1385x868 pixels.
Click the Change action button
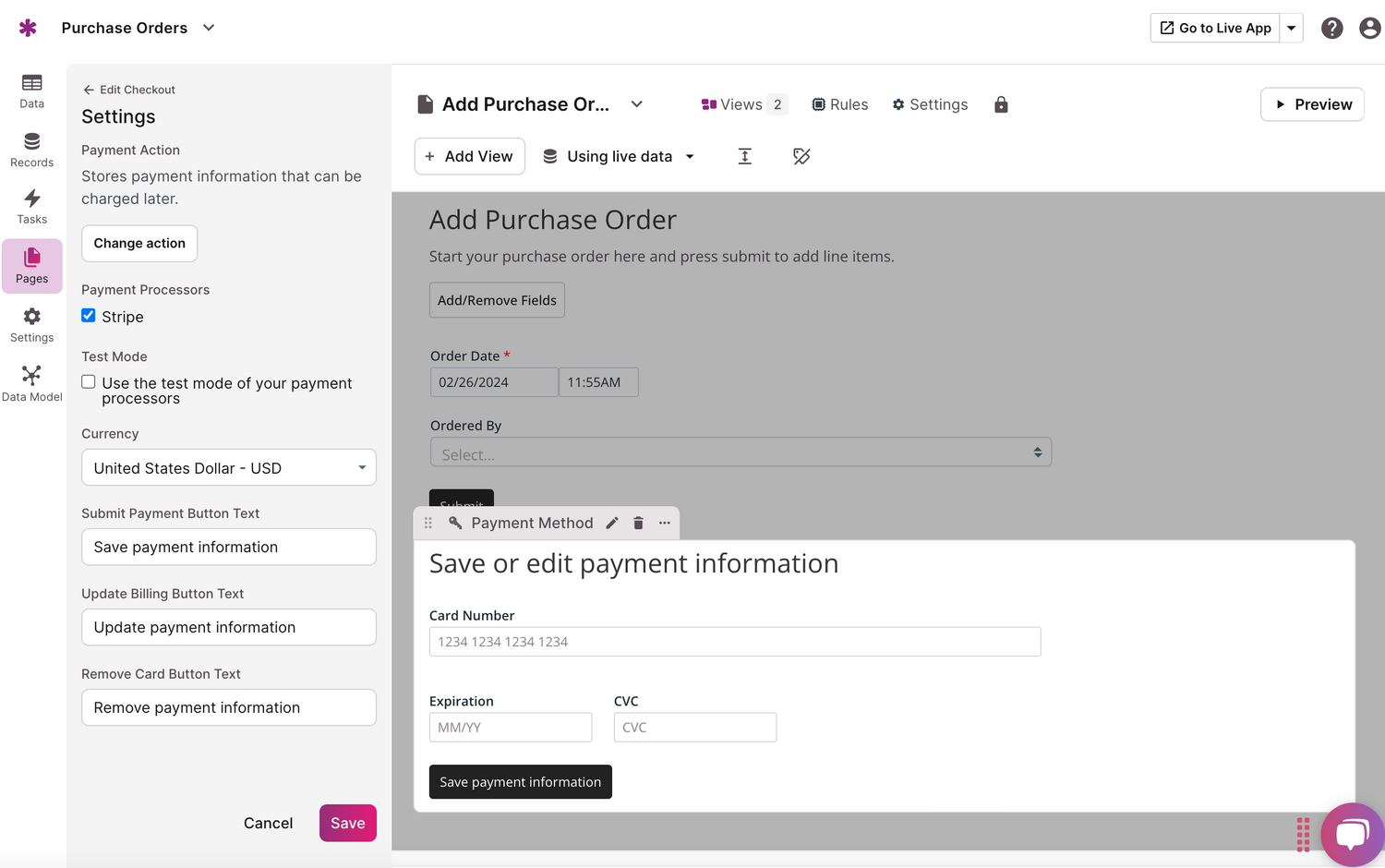click(138, 243)
